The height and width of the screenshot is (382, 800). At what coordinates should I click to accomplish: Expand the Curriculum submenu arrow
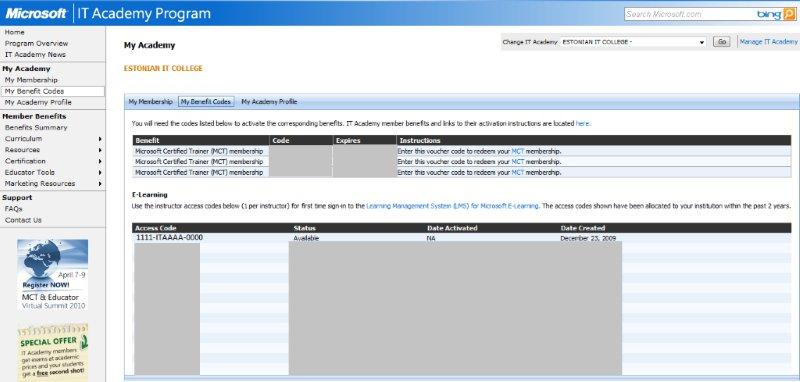point(100,139)
